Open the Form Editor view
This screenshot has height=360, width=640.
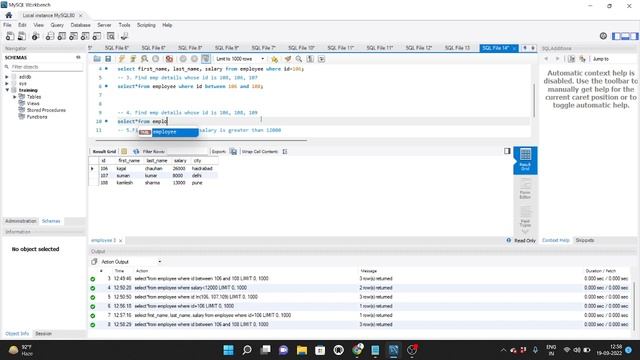pos(525,189)
